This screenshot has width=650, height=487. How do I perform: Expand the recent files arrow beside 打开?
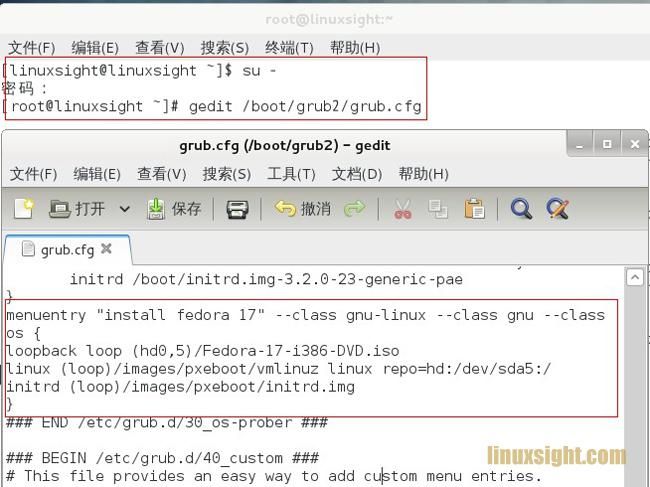coord(124,208)
